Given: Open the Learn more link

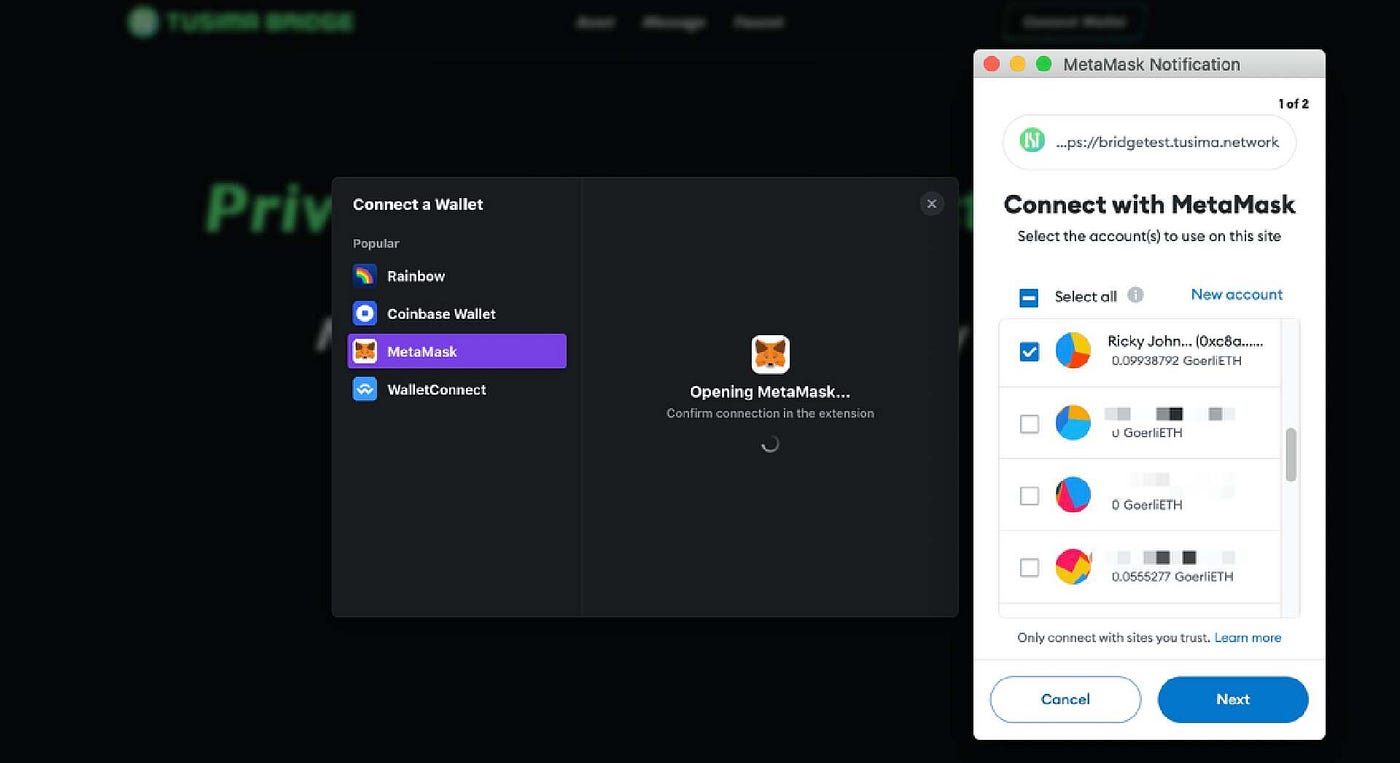Looking at the screenshot, I should tap(1247, 638).
